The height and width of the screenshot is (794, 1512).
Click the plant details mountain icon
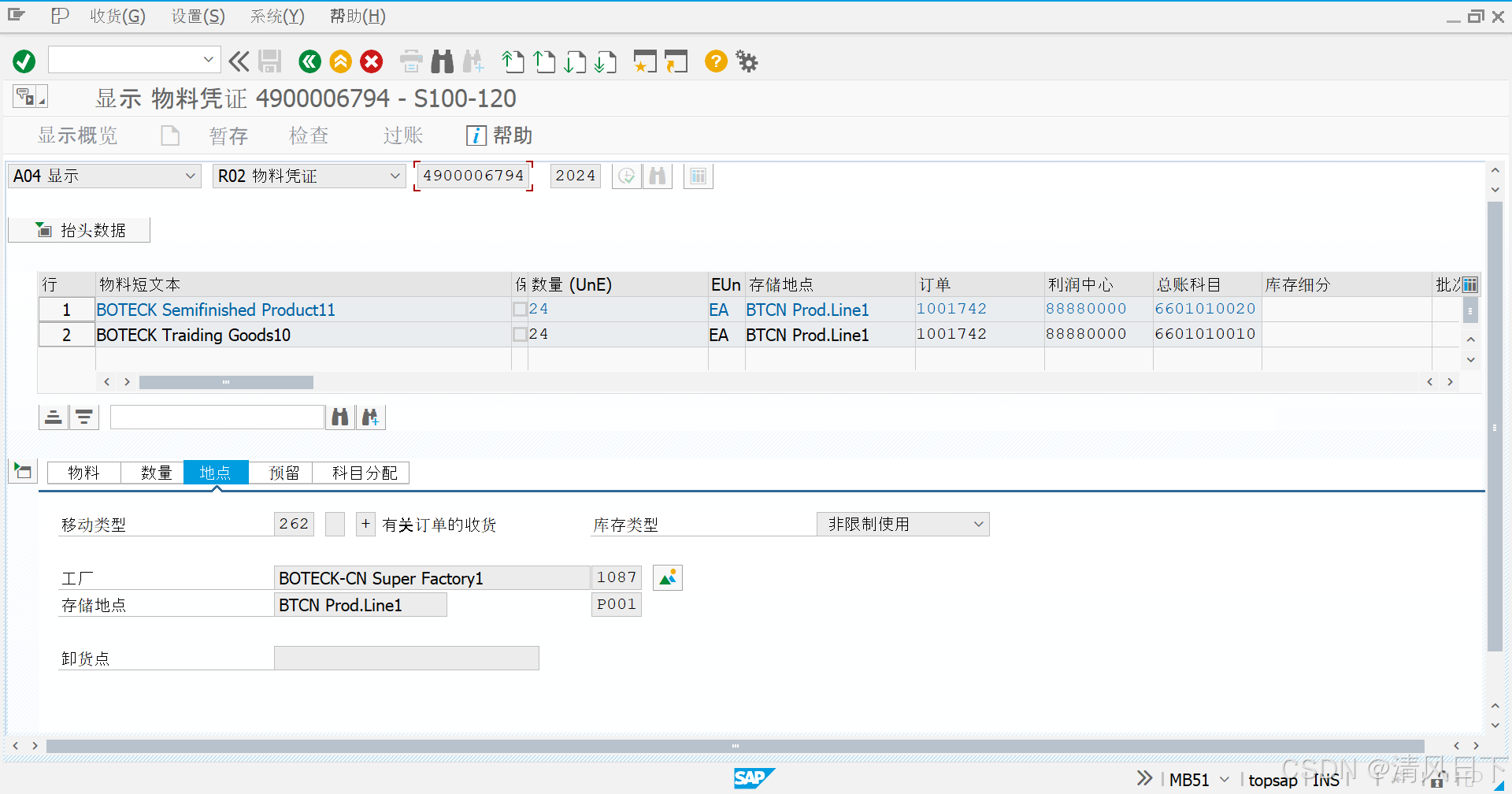(x=668, y=577)
